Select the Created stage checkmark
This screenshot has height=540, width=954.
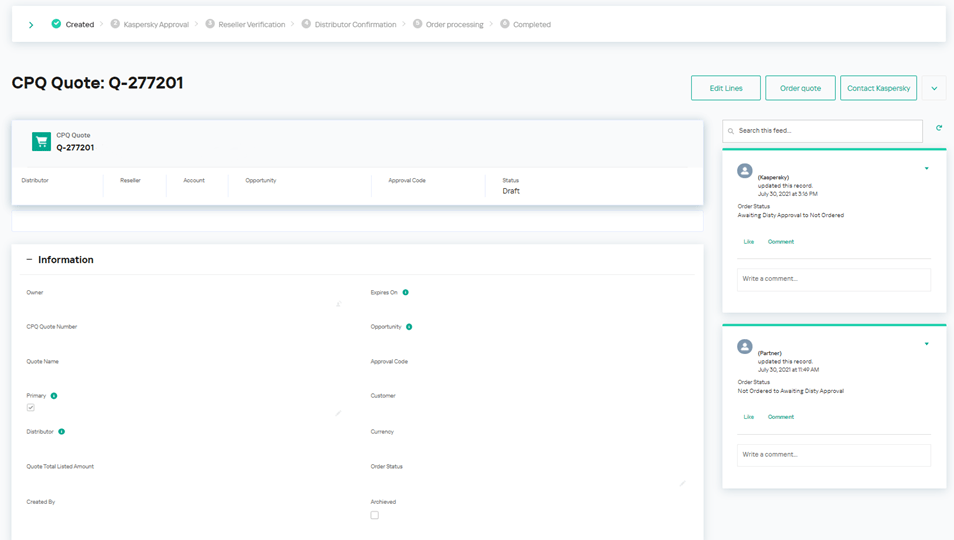coord(56,24)
